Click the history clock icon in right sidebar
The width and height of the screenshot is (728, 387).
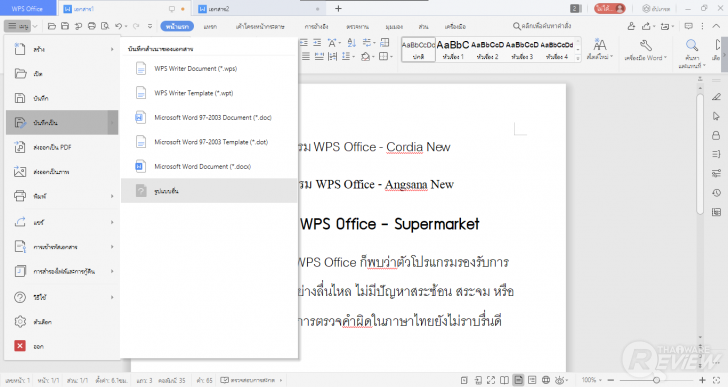click(716, 193)
